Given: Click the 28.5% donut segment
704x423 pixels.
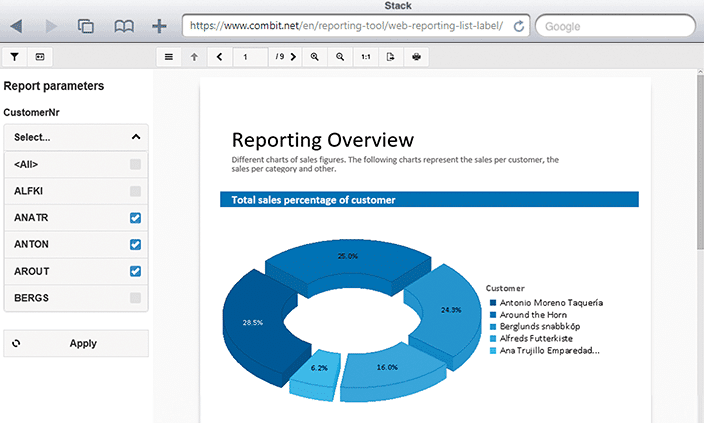Looking at the screenshot, I should (x=253, y=322).
